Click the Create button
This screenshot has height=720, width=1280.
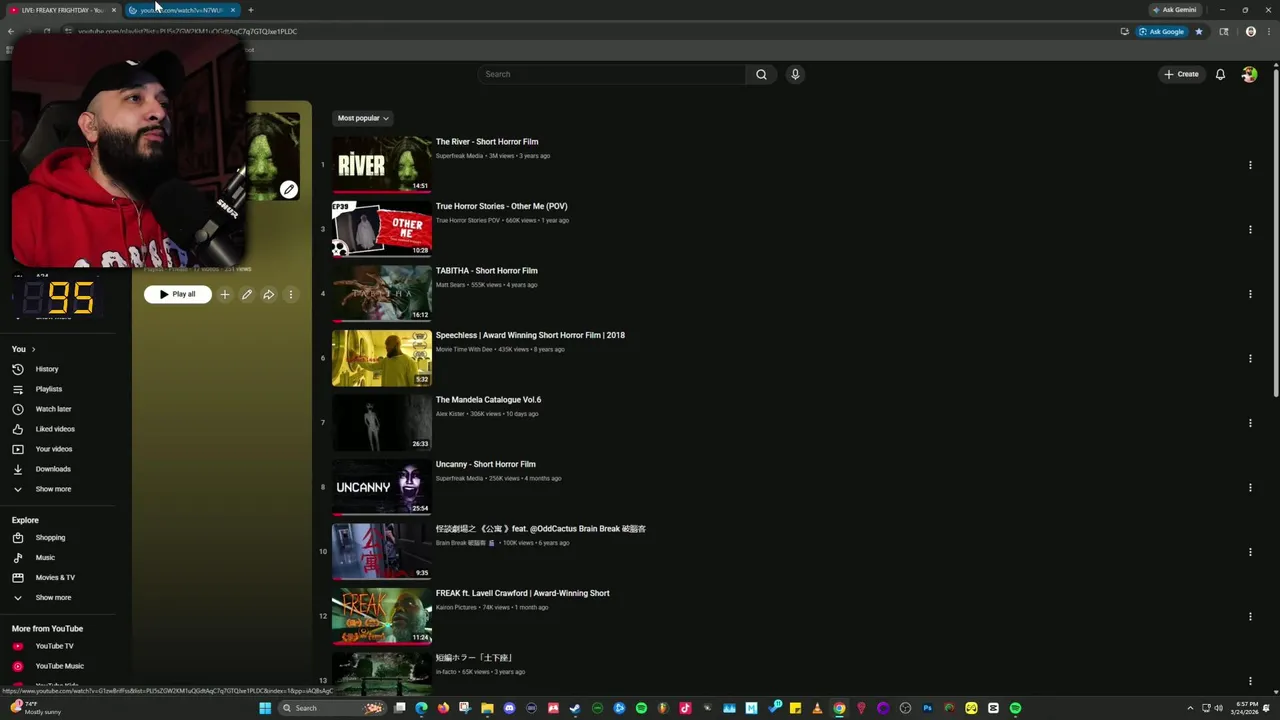pyautogui.click(x=1181, y=74)
